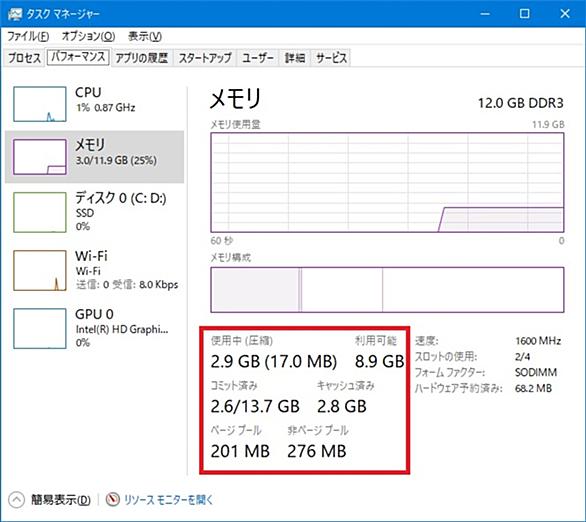Click the メモリ構成 composition bar
Viewport: 586px width, 522px height.
[387, 290]
